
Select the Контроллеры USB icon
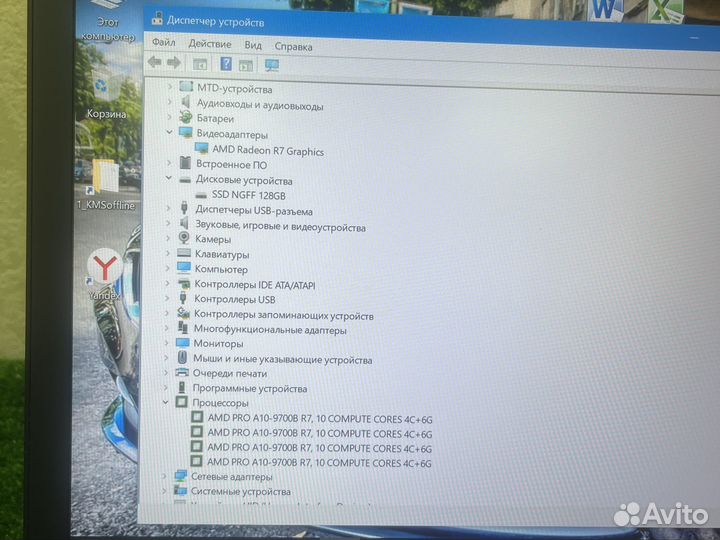coord(183,298)
